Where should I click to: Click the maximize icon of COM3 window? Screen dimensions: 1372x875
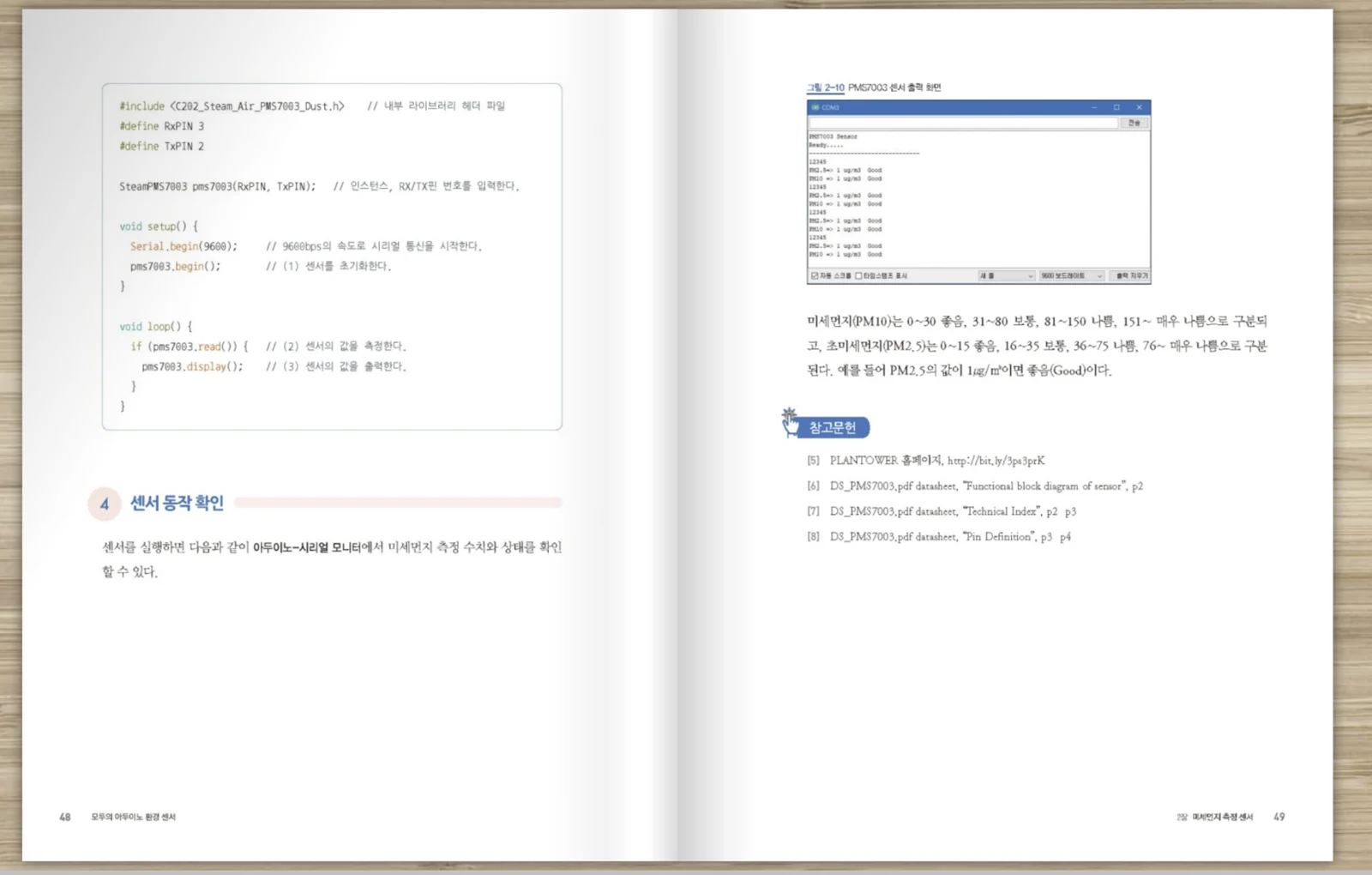click(x=1116, y=107)
